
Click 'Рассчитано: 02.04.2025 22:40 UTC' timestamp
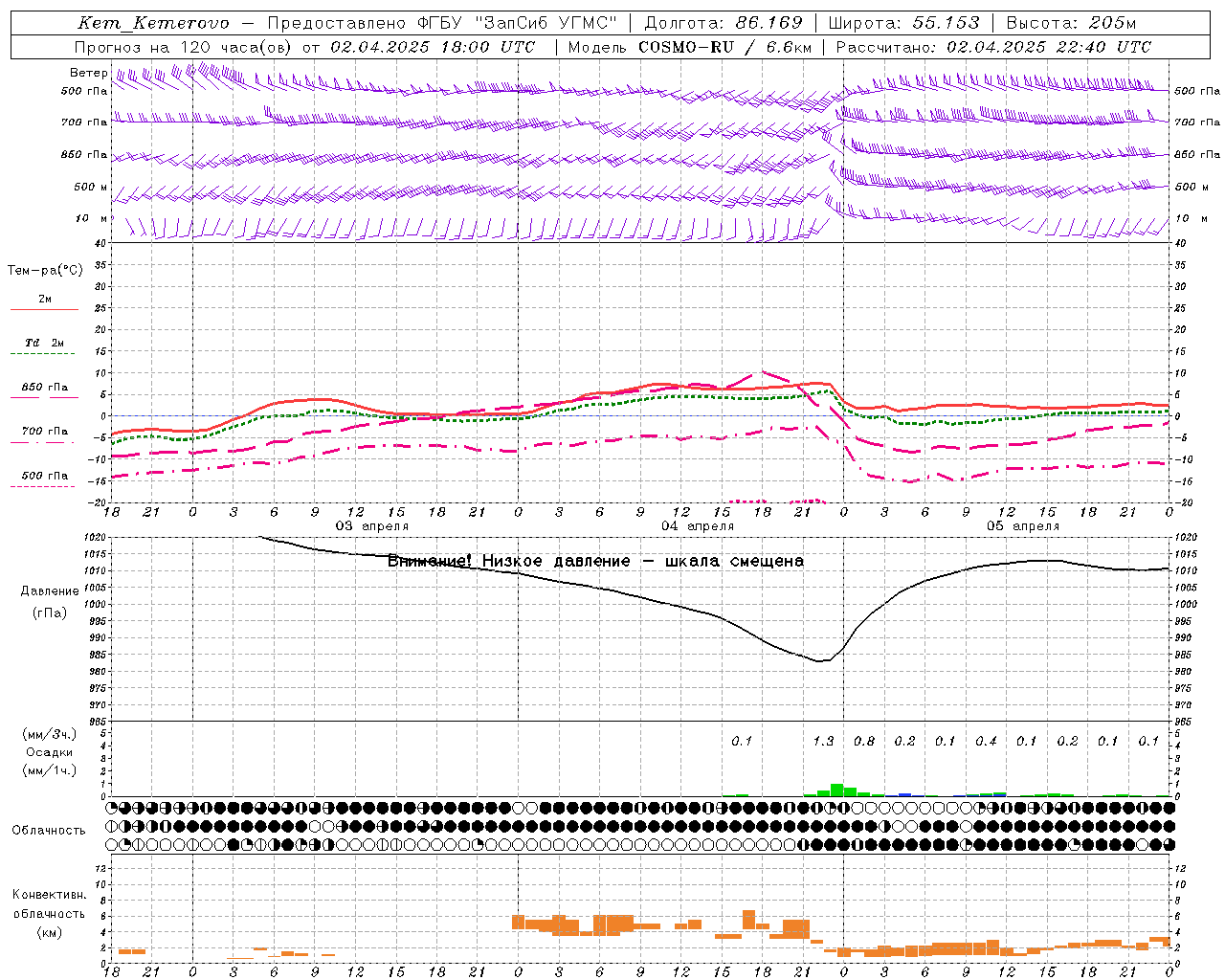[993, 47]
